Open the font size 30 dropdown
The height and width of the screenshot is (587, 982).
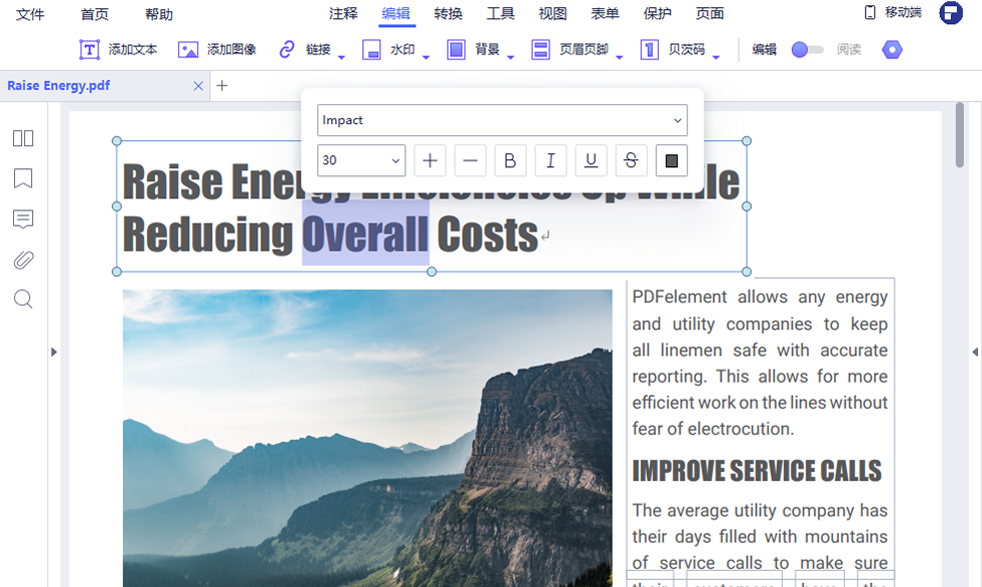point(360,160)
